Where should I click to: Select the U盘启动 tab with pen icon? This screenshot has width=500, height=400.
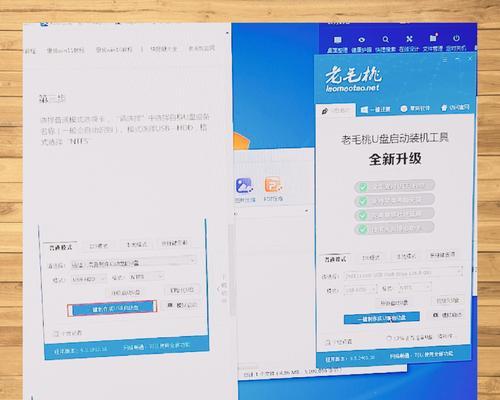click(336, 110)
